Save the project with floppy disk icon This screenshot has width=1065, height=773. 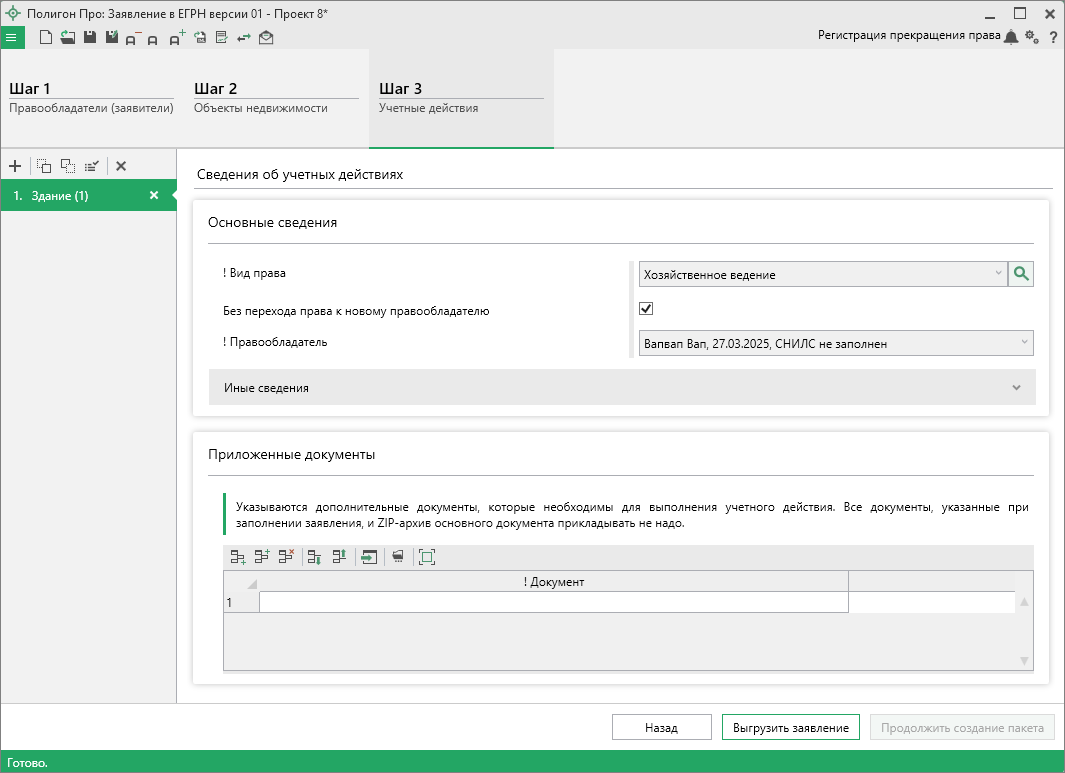(x=90, y=37)
